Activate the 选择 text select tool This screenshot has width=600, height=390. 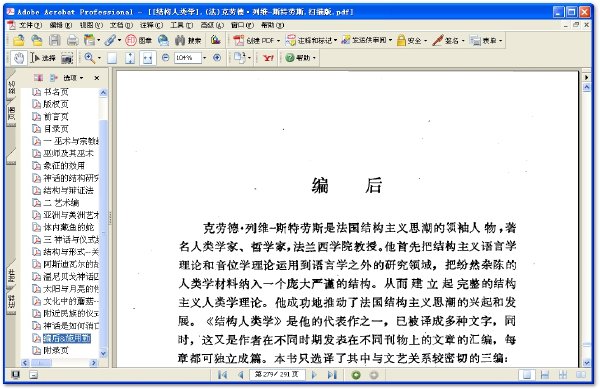click(x=43, y=58)
